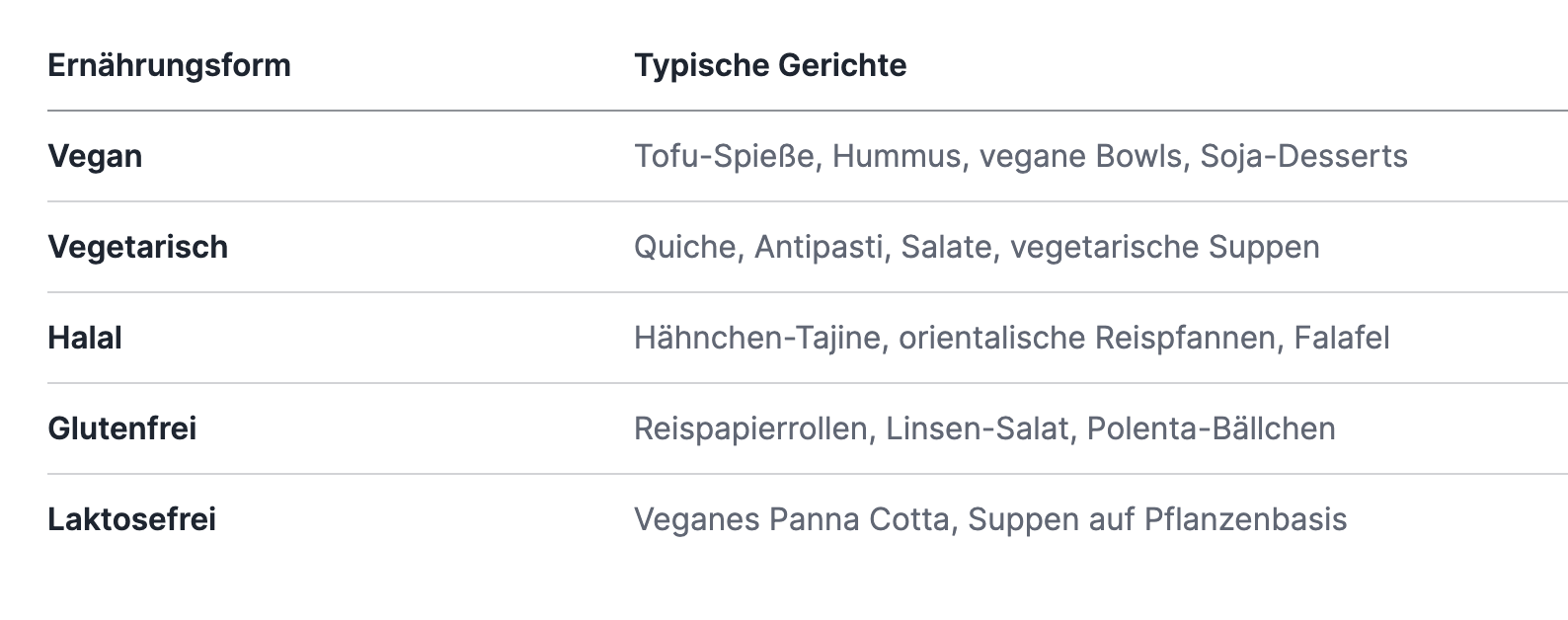The width and height of the screenshot is (1568, 620).
Task: Click the Veganes Panna Cotta cell
Action: tap(990, 519)
